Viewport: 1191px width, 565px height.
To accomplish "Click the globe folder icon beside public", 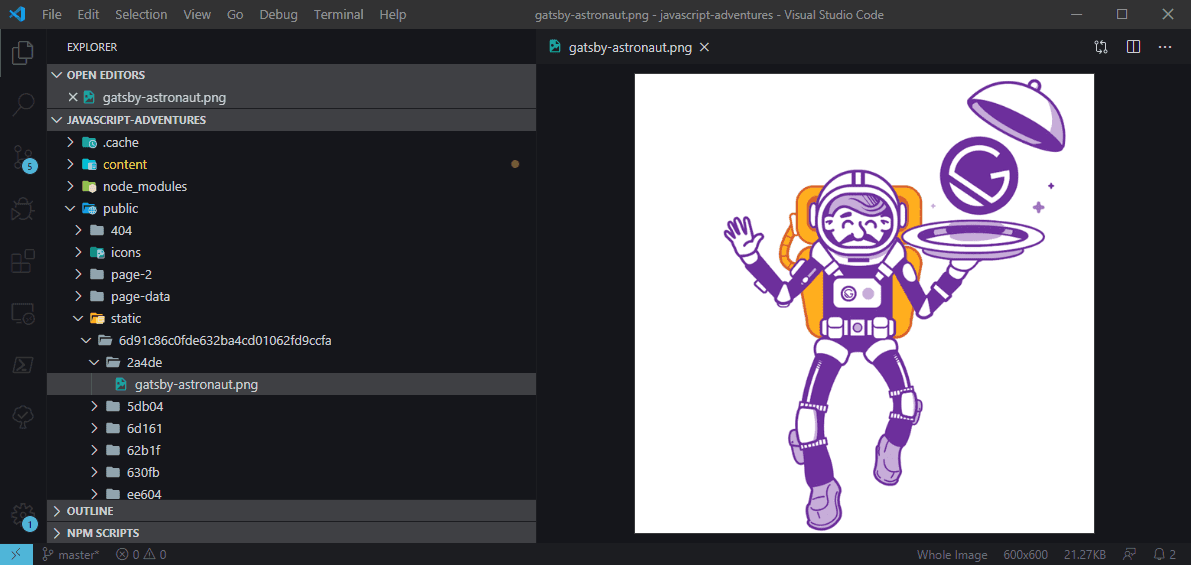I will [x=90, y=208].
